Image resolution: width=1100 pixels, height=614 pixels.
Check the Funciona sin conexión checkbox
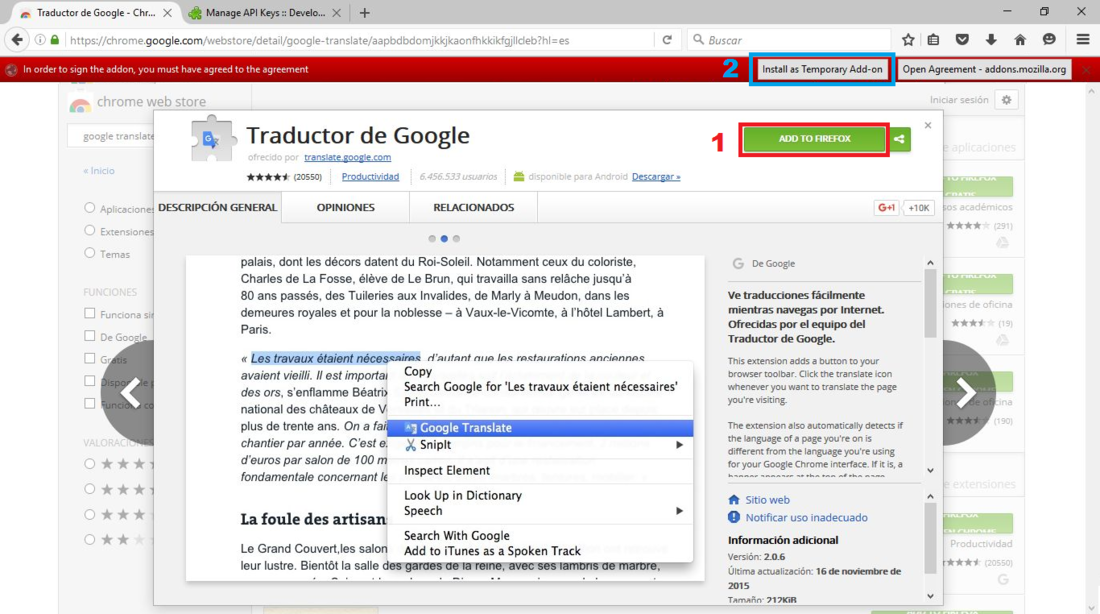pyautogui.click(x=89, y=313)
